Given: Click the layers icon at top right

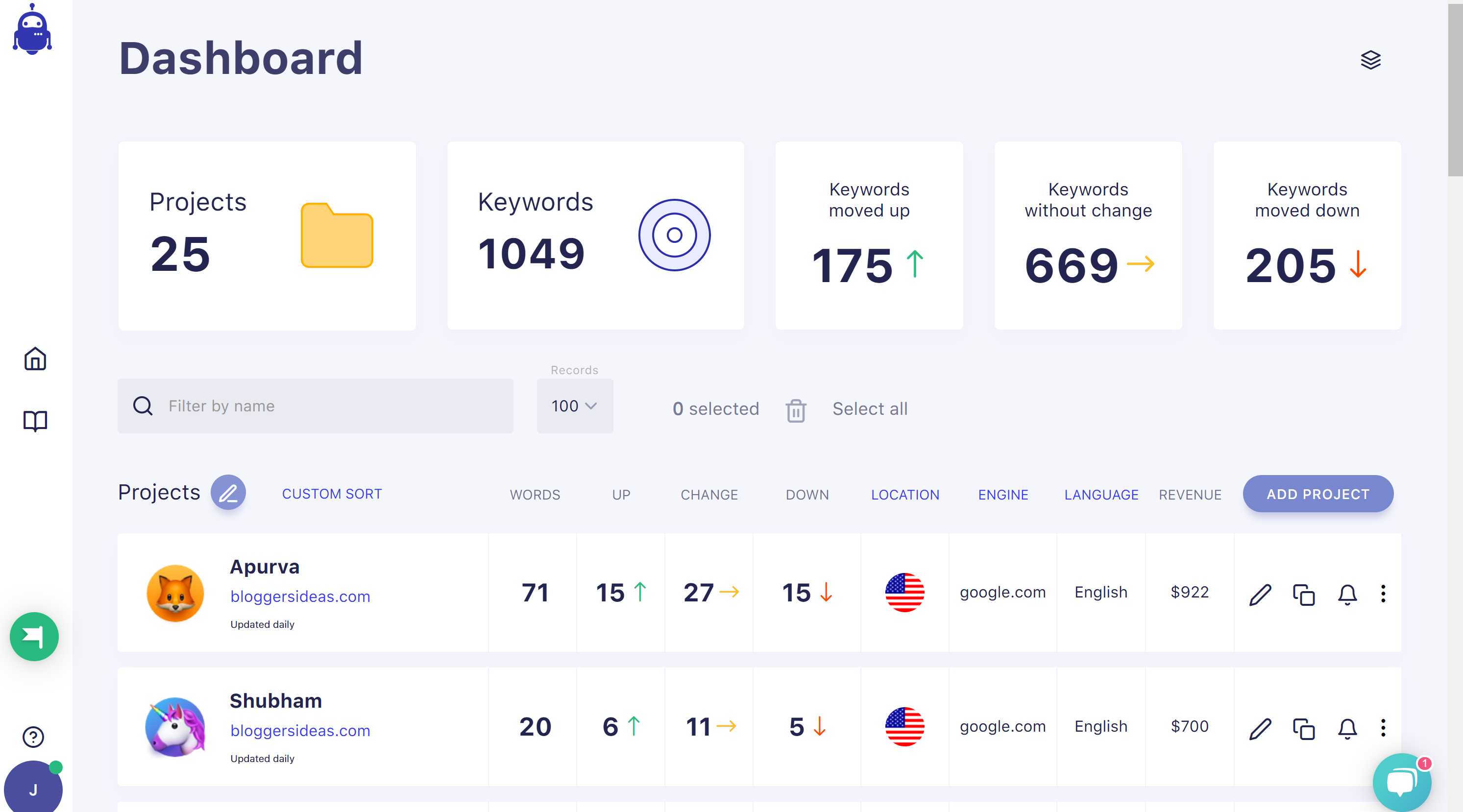Looking at the screenshot, I should click(1370, 60).
